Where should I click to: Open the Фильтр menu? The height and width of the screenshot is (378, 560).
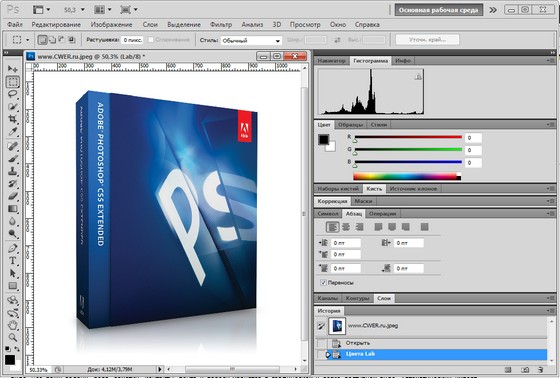tap(221, 25)
